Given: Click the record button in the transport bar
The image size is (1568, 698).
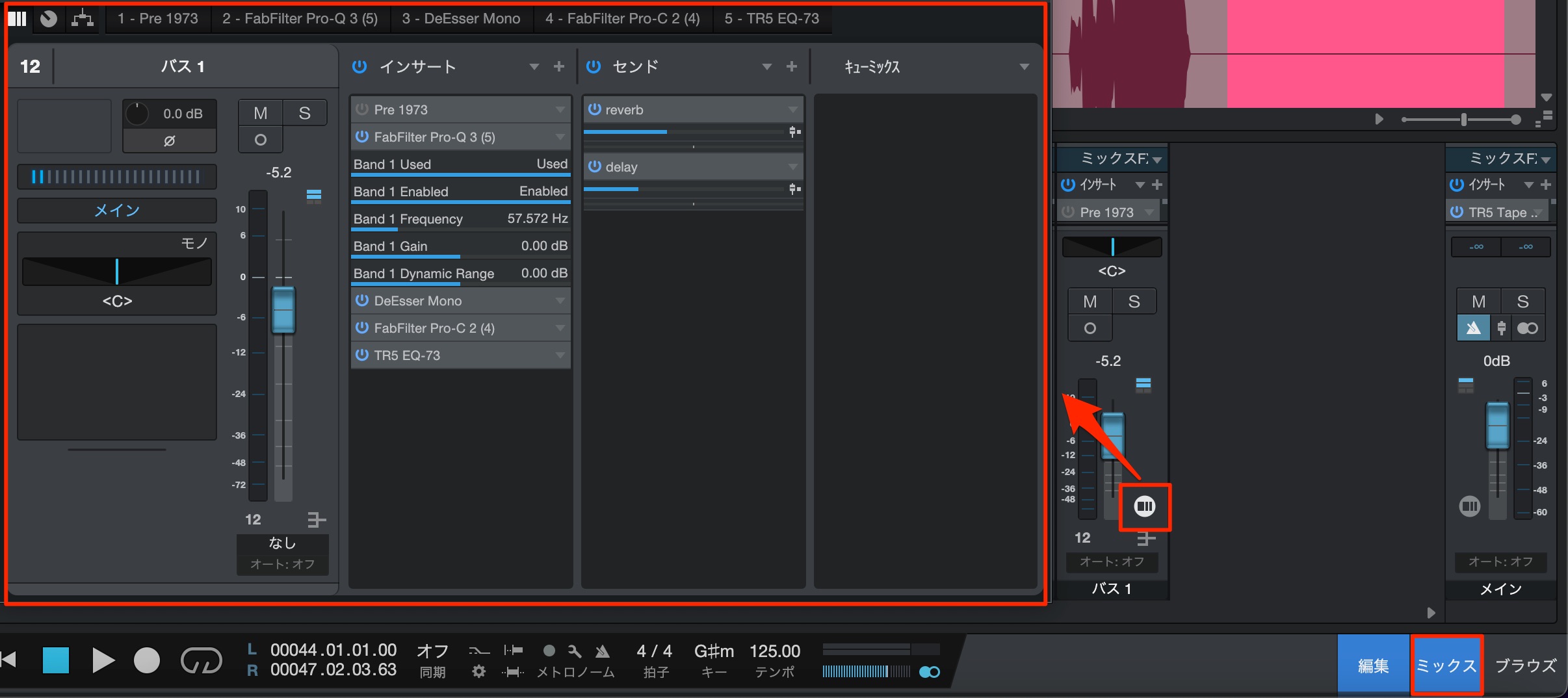Looking at the screenshot, I should click(147, 660).
